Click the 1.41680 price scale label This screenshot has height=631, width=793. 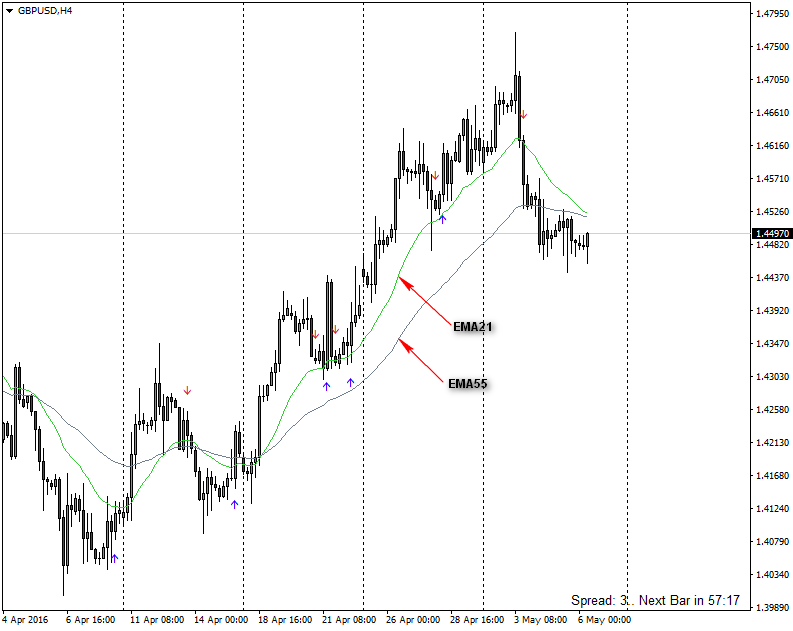pyautogui.click(x=772, y=476)
